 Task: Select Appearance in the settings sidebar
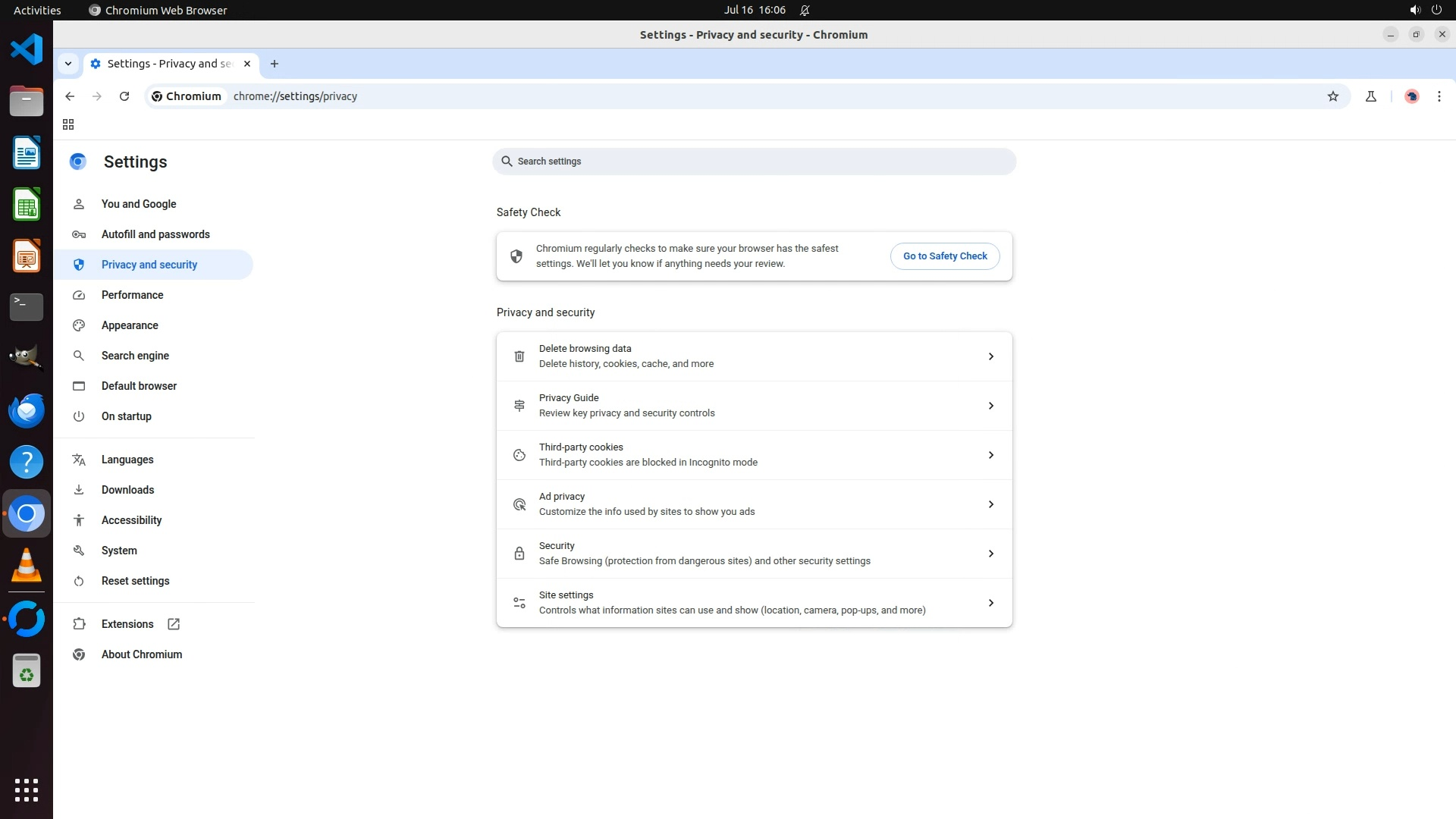(x=130, y=325)
